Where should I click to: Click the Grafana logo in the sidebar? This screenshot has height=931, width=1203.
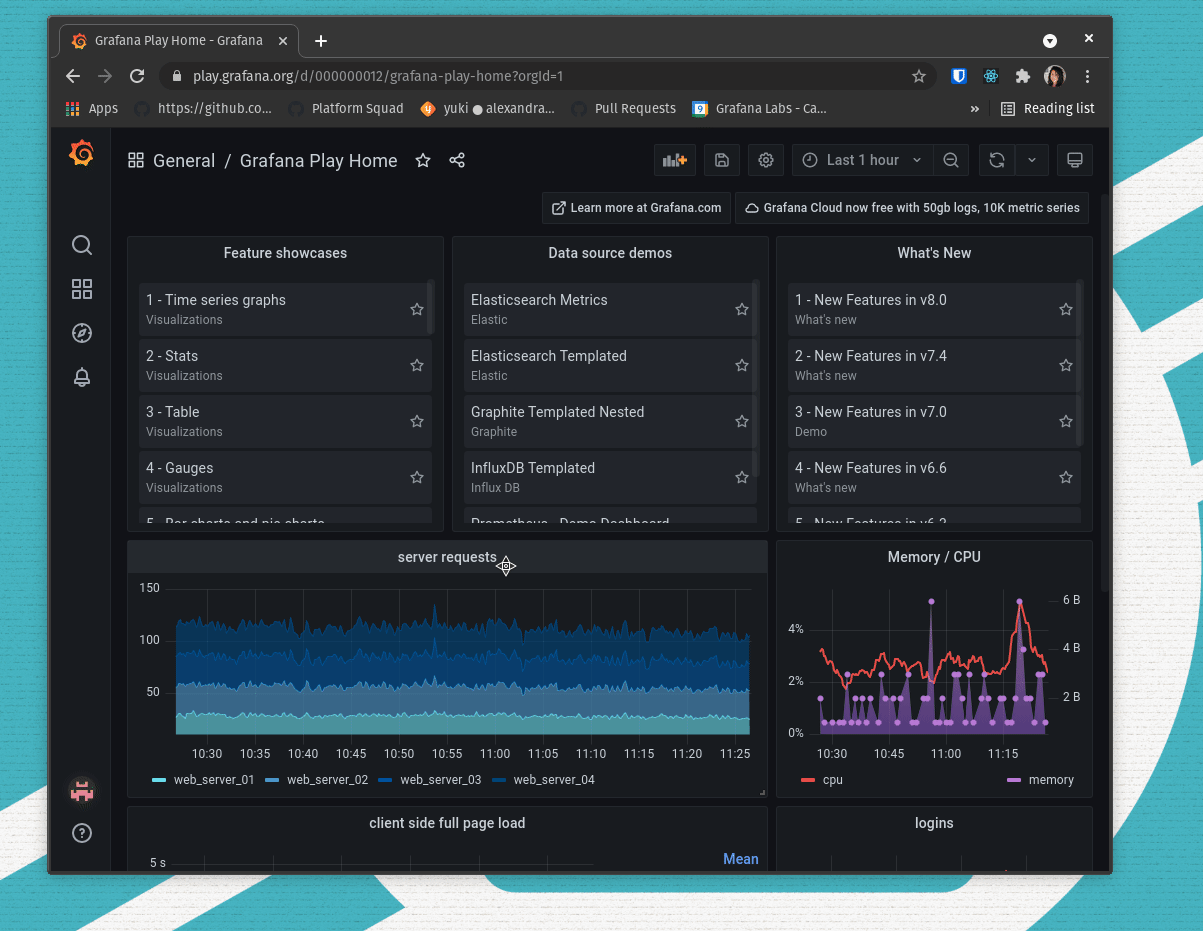coord(81,153)
